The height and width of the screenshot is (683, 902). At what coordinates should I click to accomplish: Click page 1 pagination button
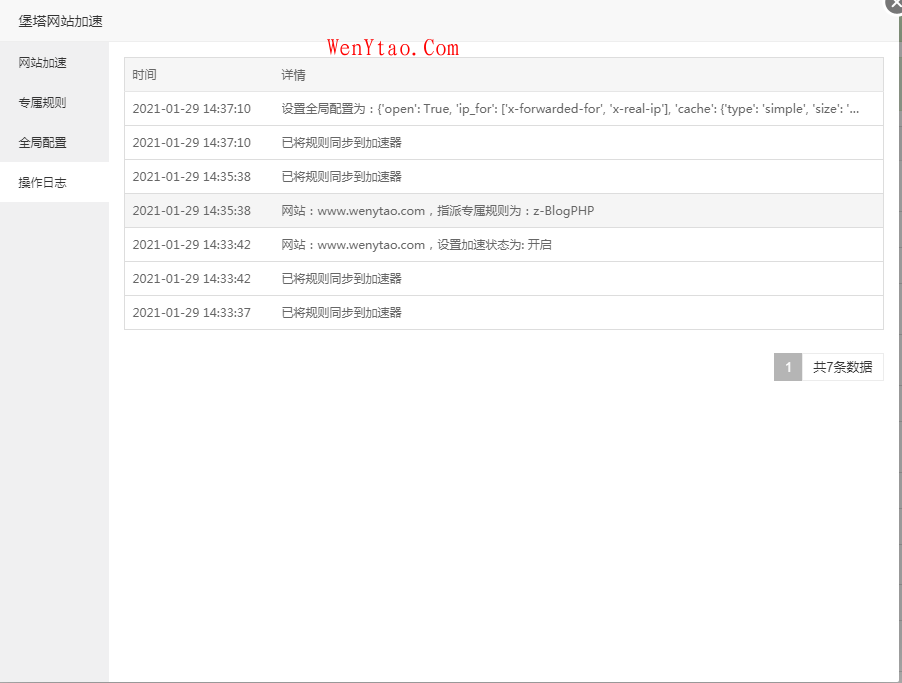coord(788,367)
